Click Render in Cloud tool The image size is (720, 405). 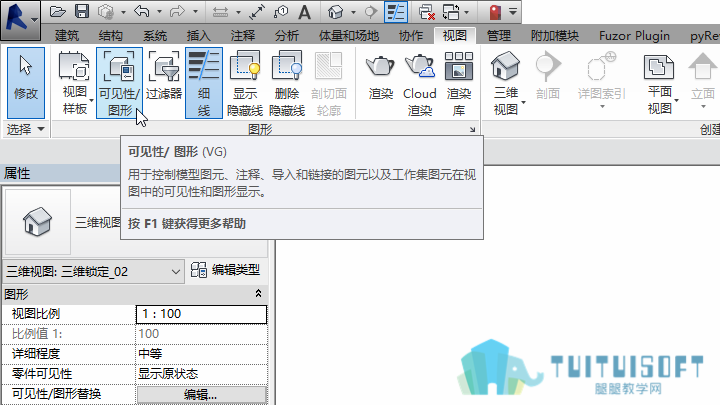tap(420, 83)
